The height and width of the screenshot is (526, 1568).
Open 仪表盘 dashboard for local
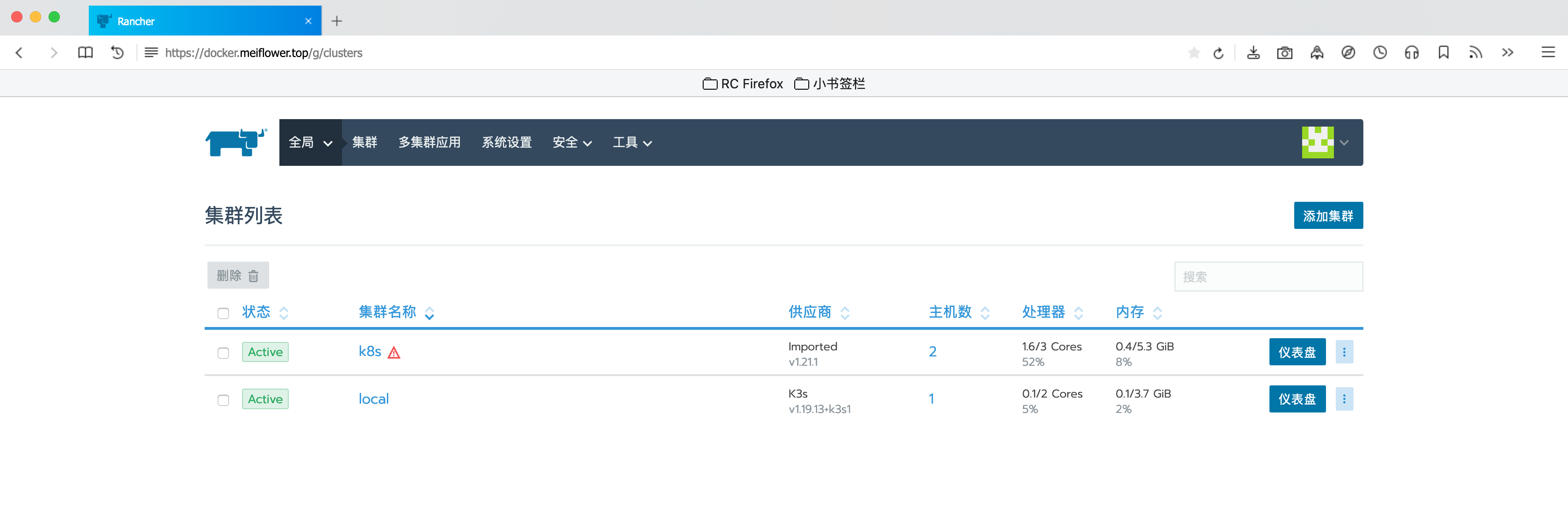(1297, 399)
